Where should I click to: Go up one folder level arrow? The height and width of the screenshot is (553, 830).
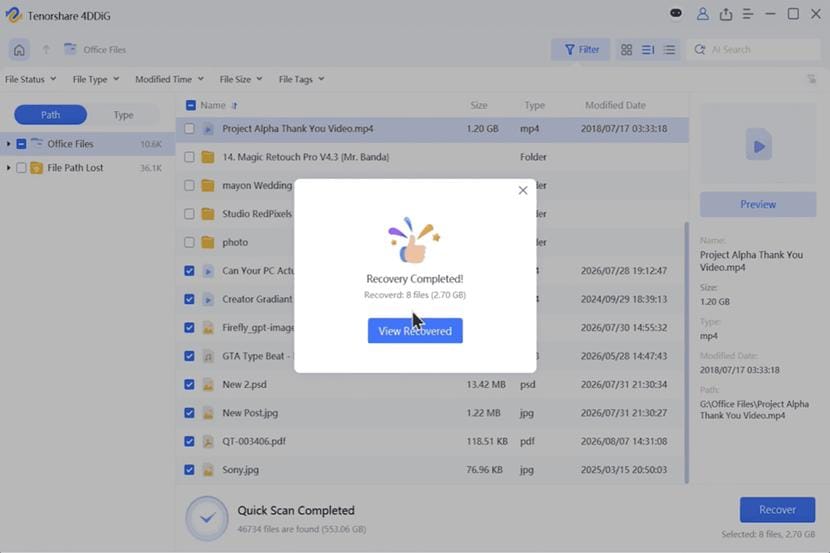tap(46, 50)
